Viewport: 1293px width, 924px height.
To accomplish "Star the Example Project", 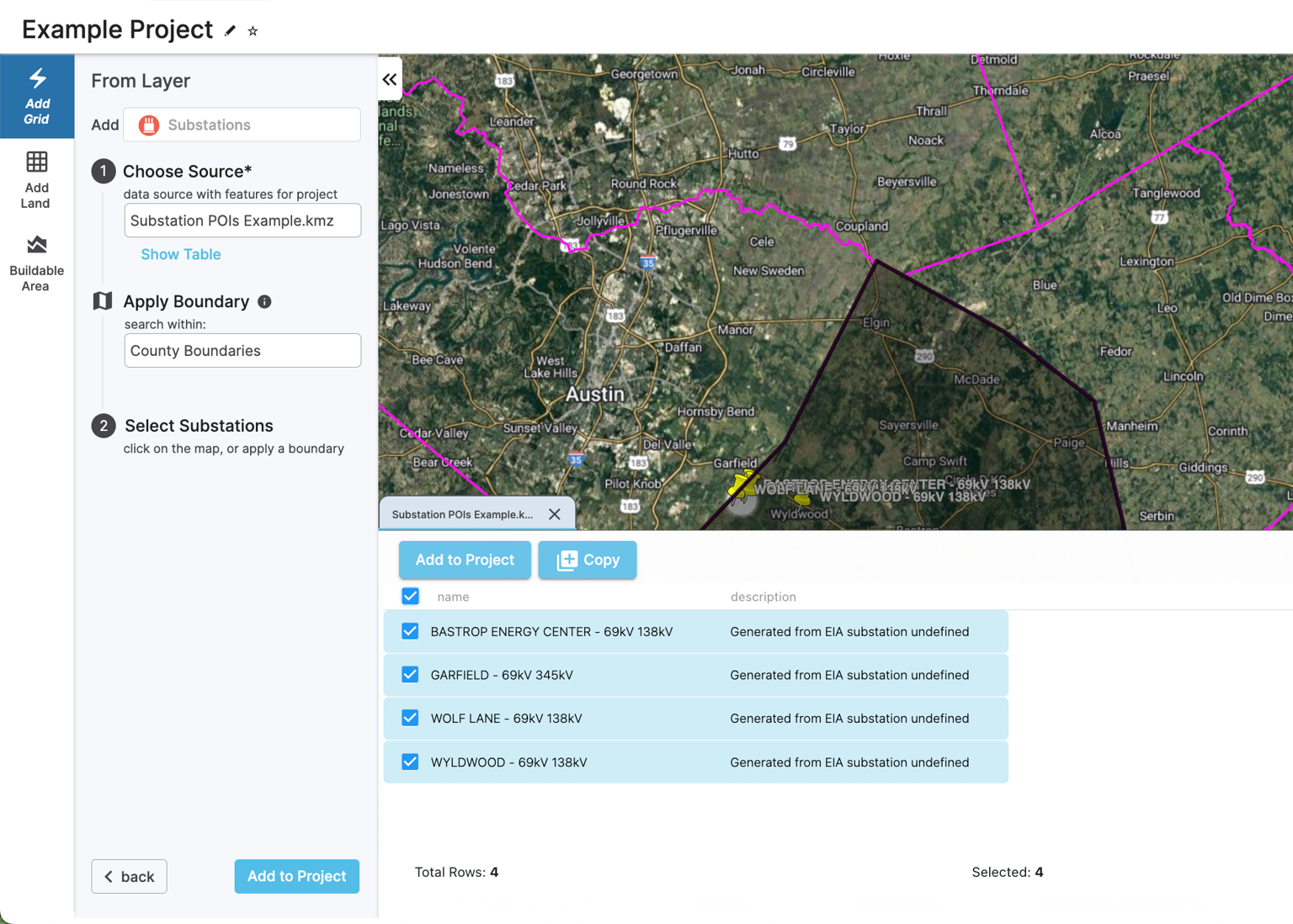I will coord(252,30).
